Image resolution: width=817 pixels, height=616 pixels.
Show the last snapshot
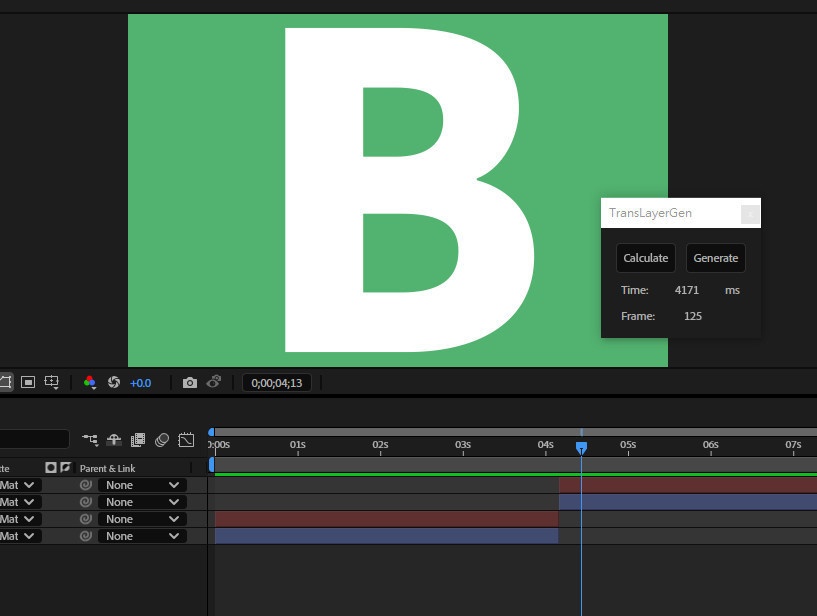click(x=214, y=382)
